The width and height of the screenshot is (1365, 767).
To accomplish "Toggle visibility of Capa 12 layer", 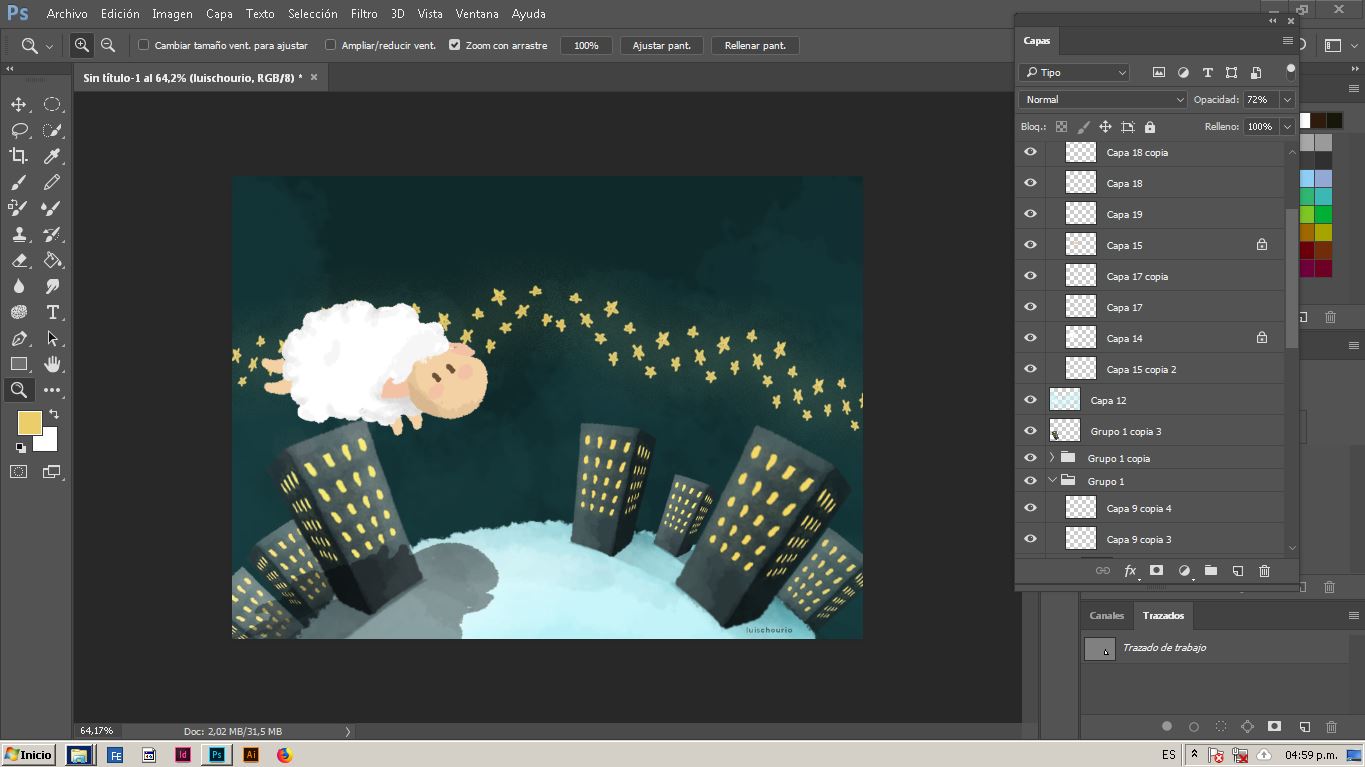I will pyautogui.click(x=1030, y=400).
